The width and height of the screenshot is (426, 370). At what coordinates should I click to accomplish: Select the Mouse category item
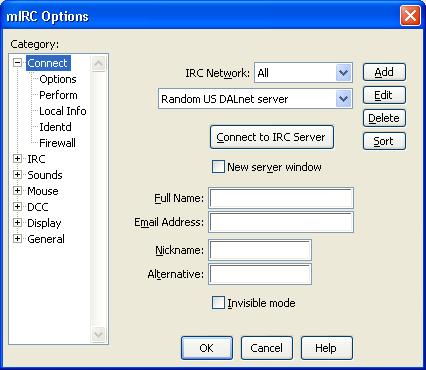(x=43, y=191)
